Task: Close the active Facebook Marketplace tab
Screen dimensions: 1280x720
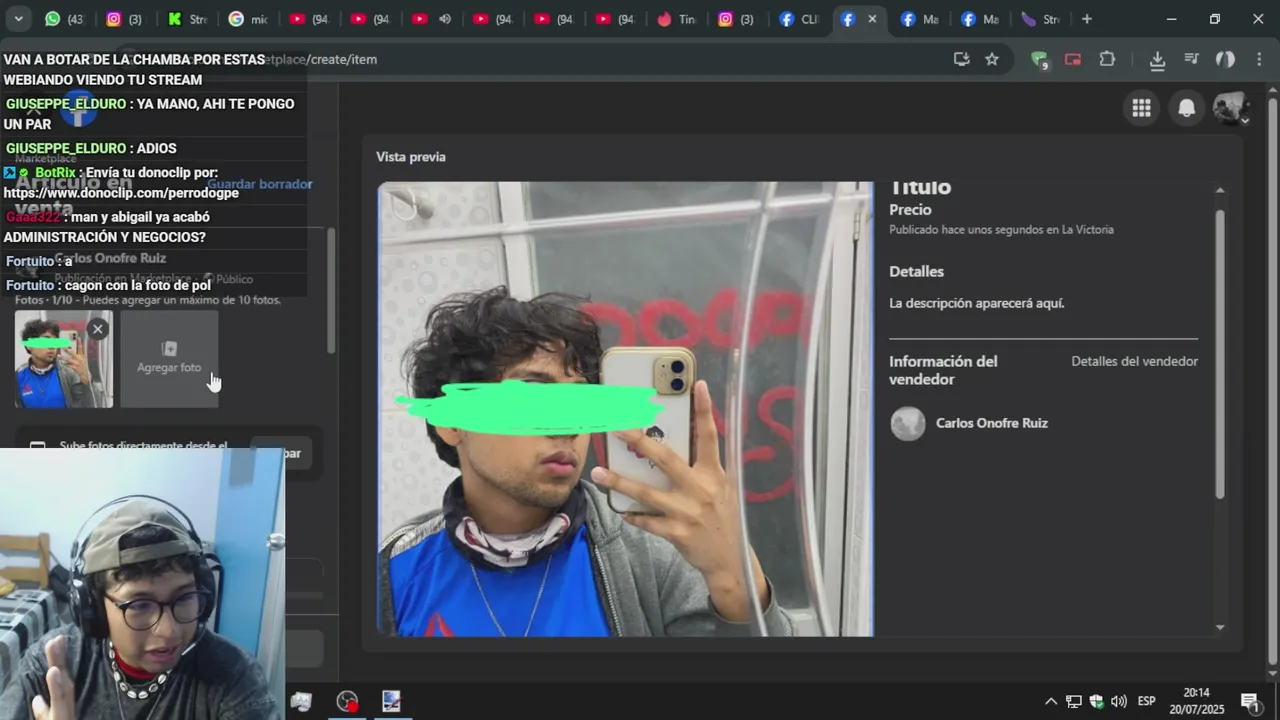Action: 872,19
